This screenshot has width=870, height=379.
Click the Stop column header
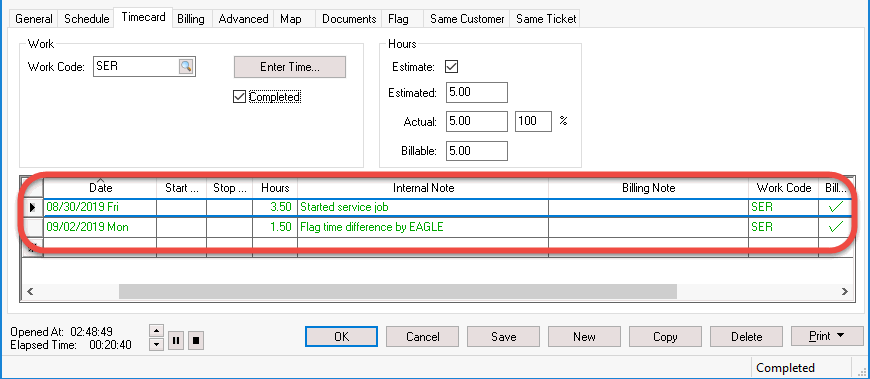230,188
